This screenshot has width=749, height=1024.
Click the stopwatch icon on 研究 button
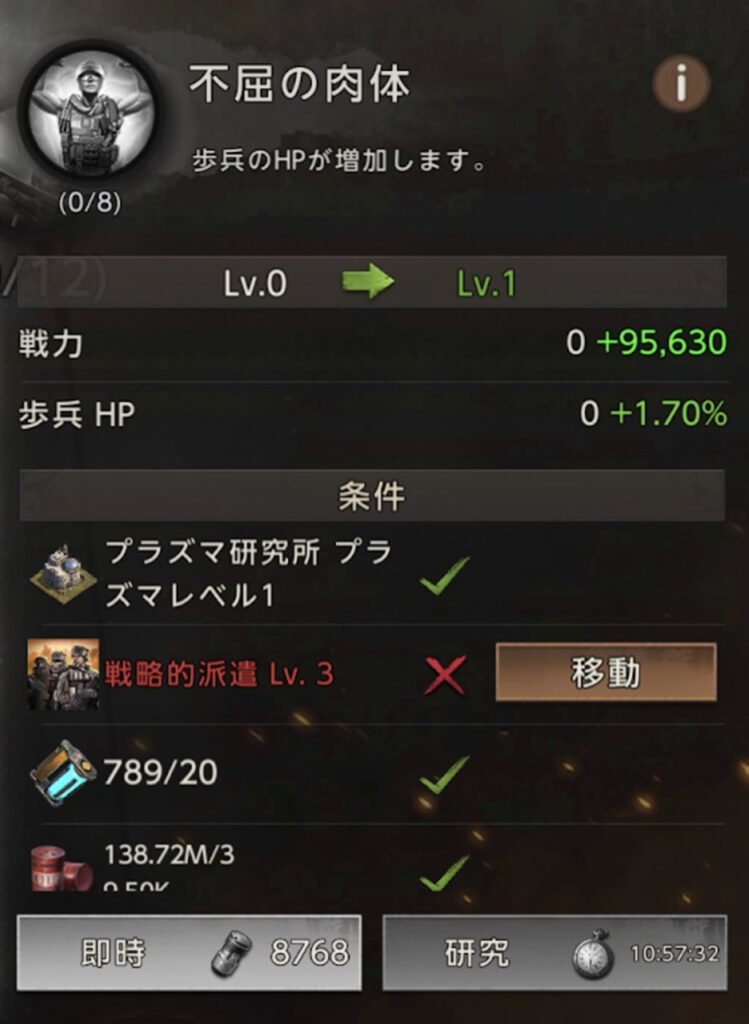point(593,954)
